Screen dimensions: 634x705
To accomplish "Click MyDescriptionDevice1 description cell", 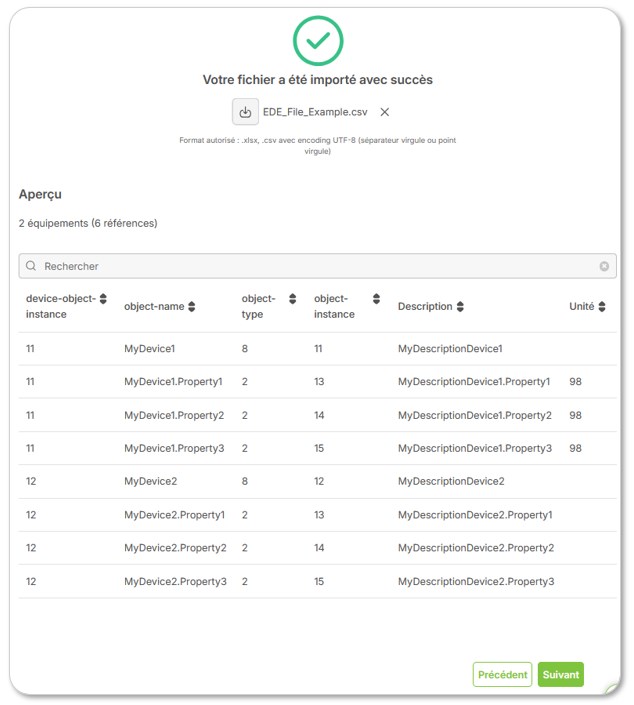I will point(450,348).
